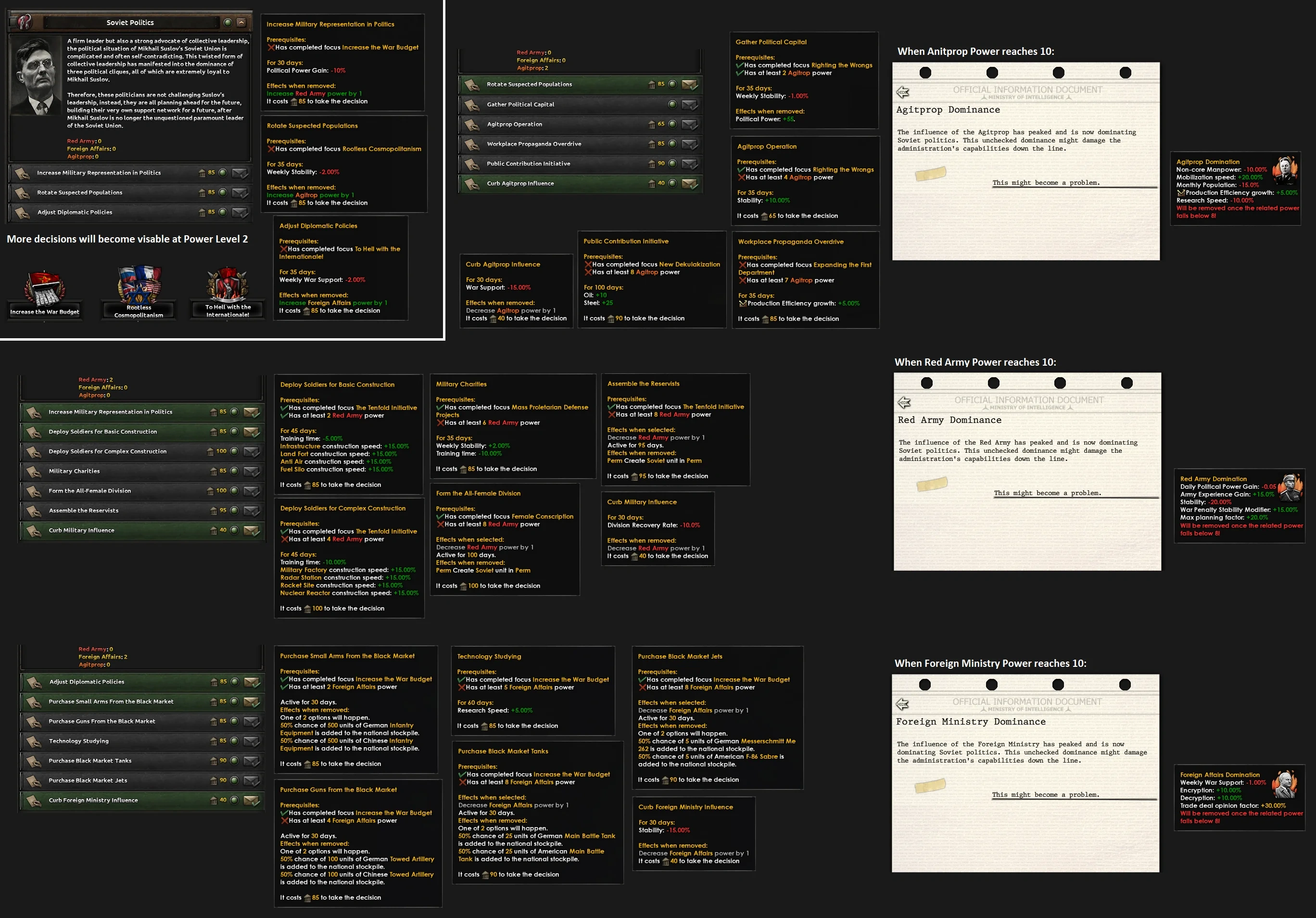
Task: Click the Soviet Politics category question-mark icon
Action: (x=25, y=22)
